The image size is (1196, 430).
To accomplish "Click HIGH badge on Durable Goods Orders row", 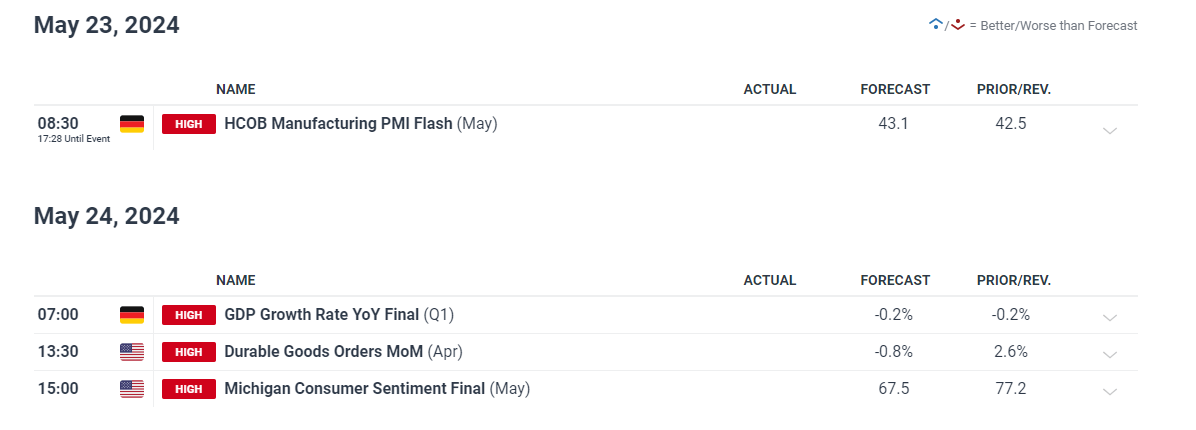I will pos(189,351).
